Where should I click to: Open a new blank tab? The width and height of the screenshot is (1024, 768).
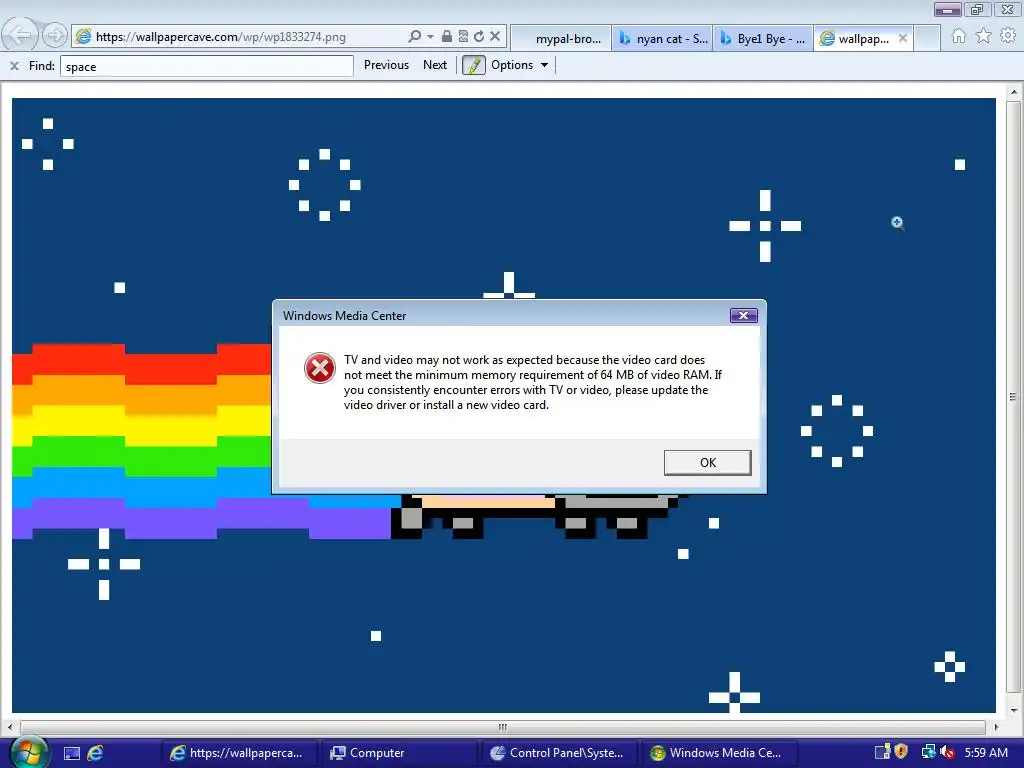[x=927, y=39]
